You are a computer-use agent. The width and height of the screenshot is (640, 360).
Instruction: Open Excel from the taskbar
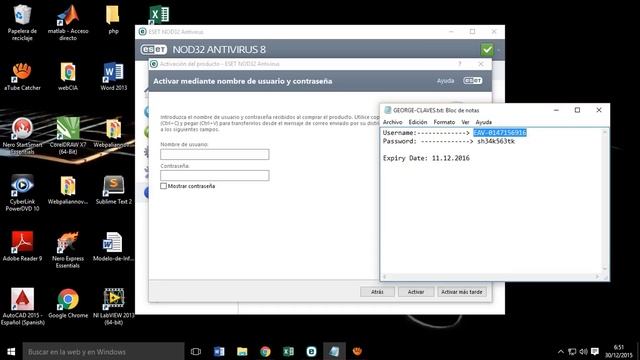pyautogui.click(x=288, y=351)
